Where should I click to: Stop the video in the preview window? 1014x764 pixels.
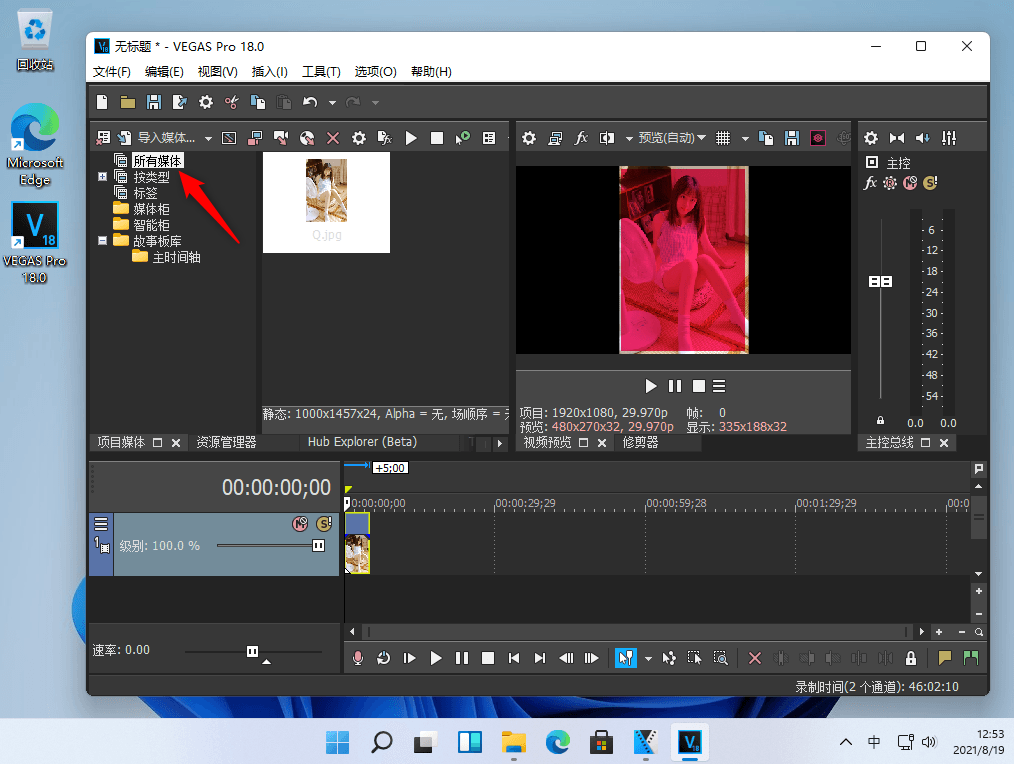tap(698, 386)
